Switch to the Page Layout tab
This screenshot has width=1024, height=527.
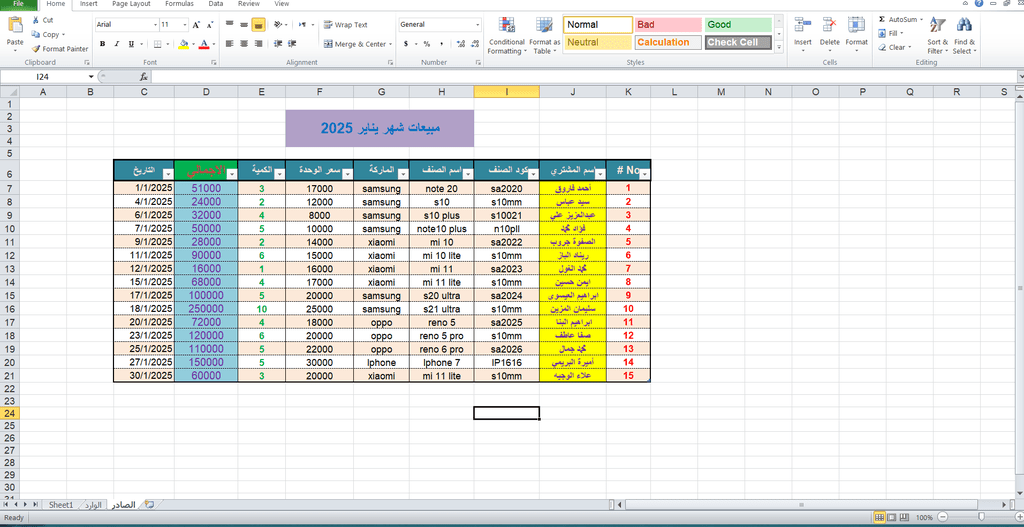131,4
